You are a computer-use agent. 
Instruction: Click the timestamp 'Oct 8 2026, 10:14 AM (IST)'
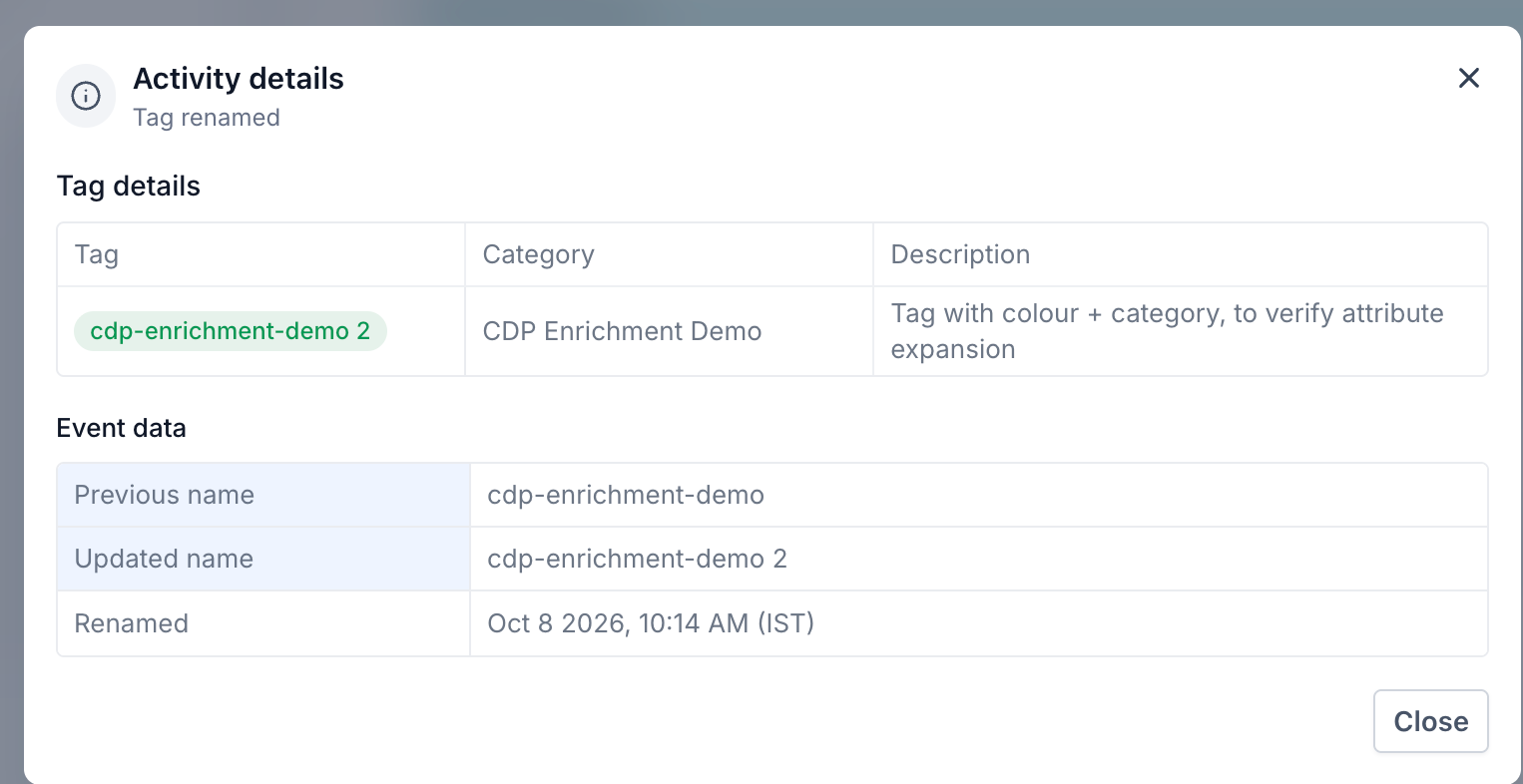coord(651,623)
